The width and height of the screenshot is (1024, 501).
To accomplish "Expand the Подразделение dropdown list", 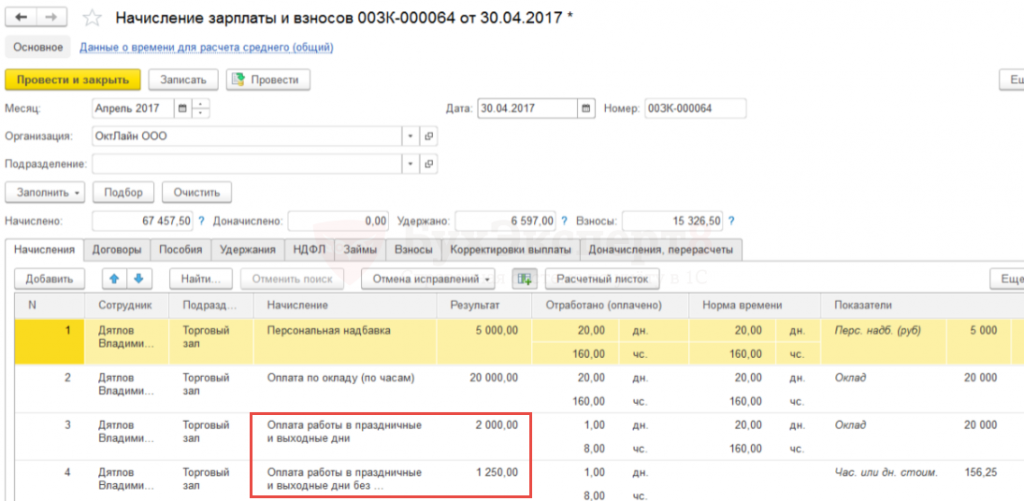I will pos(410,164).
